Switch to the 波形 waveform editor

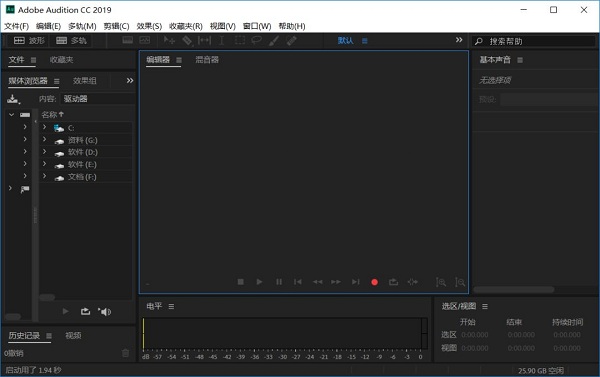coord(29,41)
